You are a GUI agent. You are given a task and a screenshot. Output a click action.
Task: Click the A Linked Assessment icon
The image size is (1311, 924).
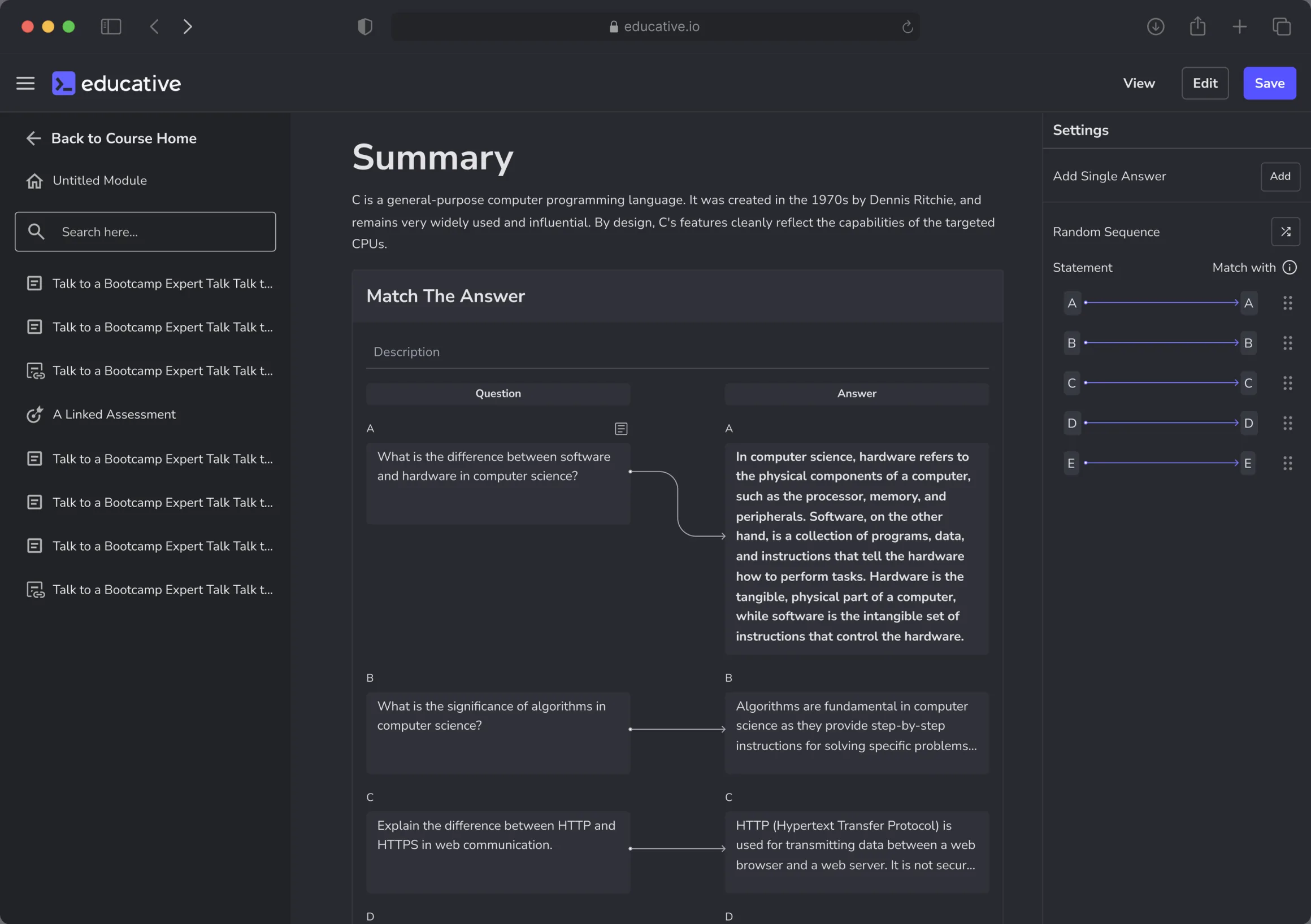pyautogui.click(x=35, y=415)
